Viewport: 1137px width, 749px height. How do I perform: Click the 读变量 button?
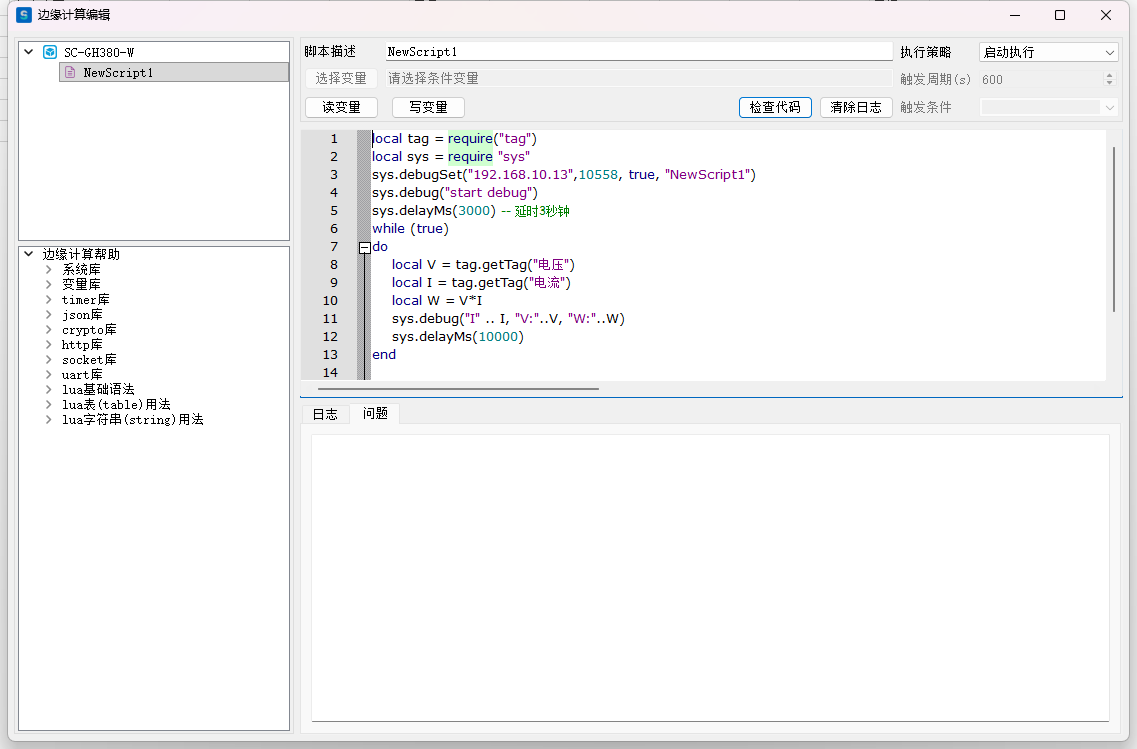tap(341, 107)
